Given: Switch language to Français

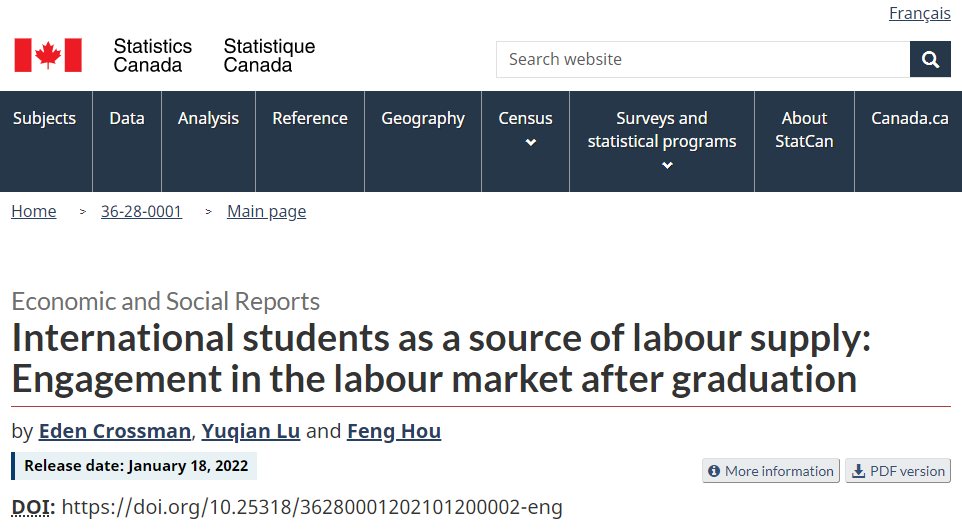Looking at the screenshot, I should (x=920, y=13).
